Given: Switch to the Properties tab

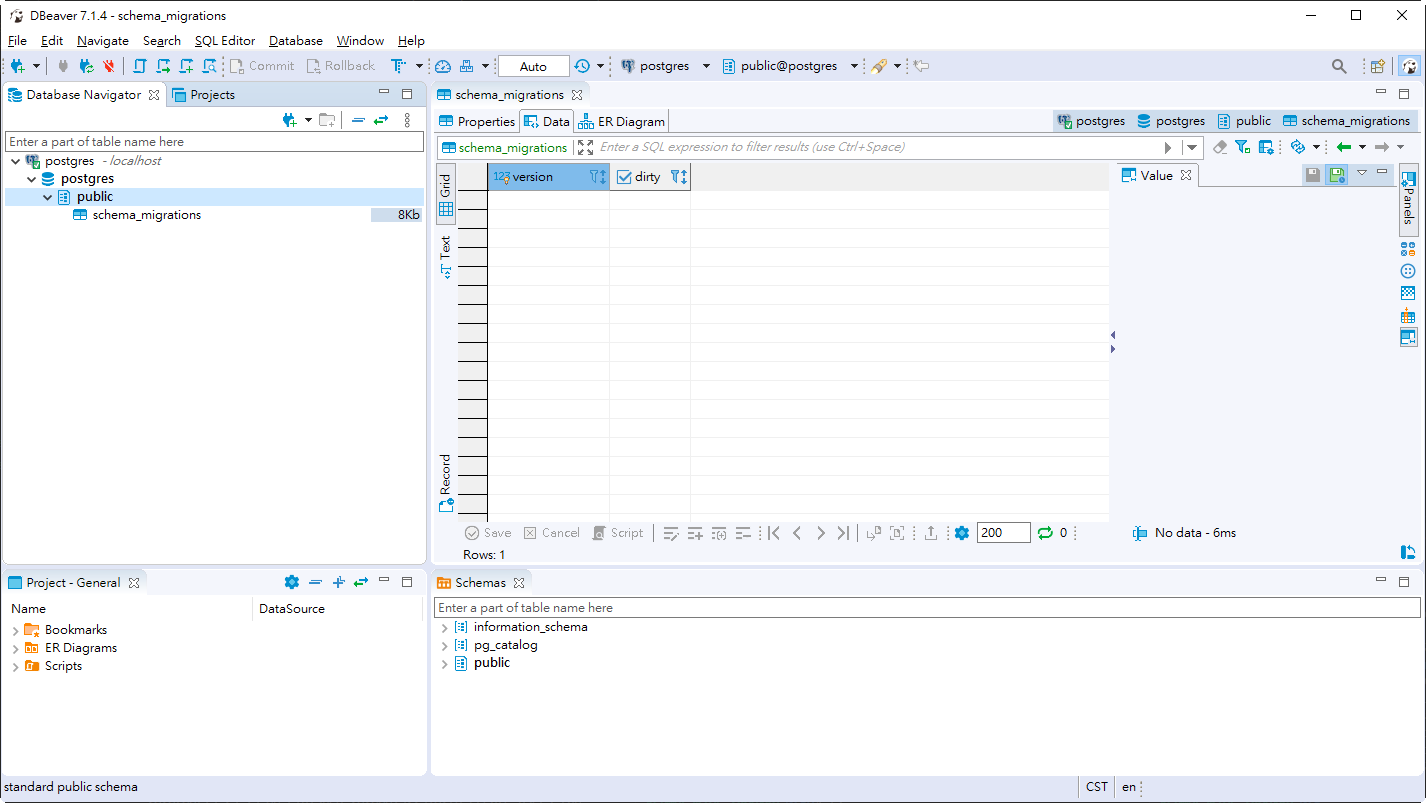Looking at the screenshot, I should tap(478, 121).
